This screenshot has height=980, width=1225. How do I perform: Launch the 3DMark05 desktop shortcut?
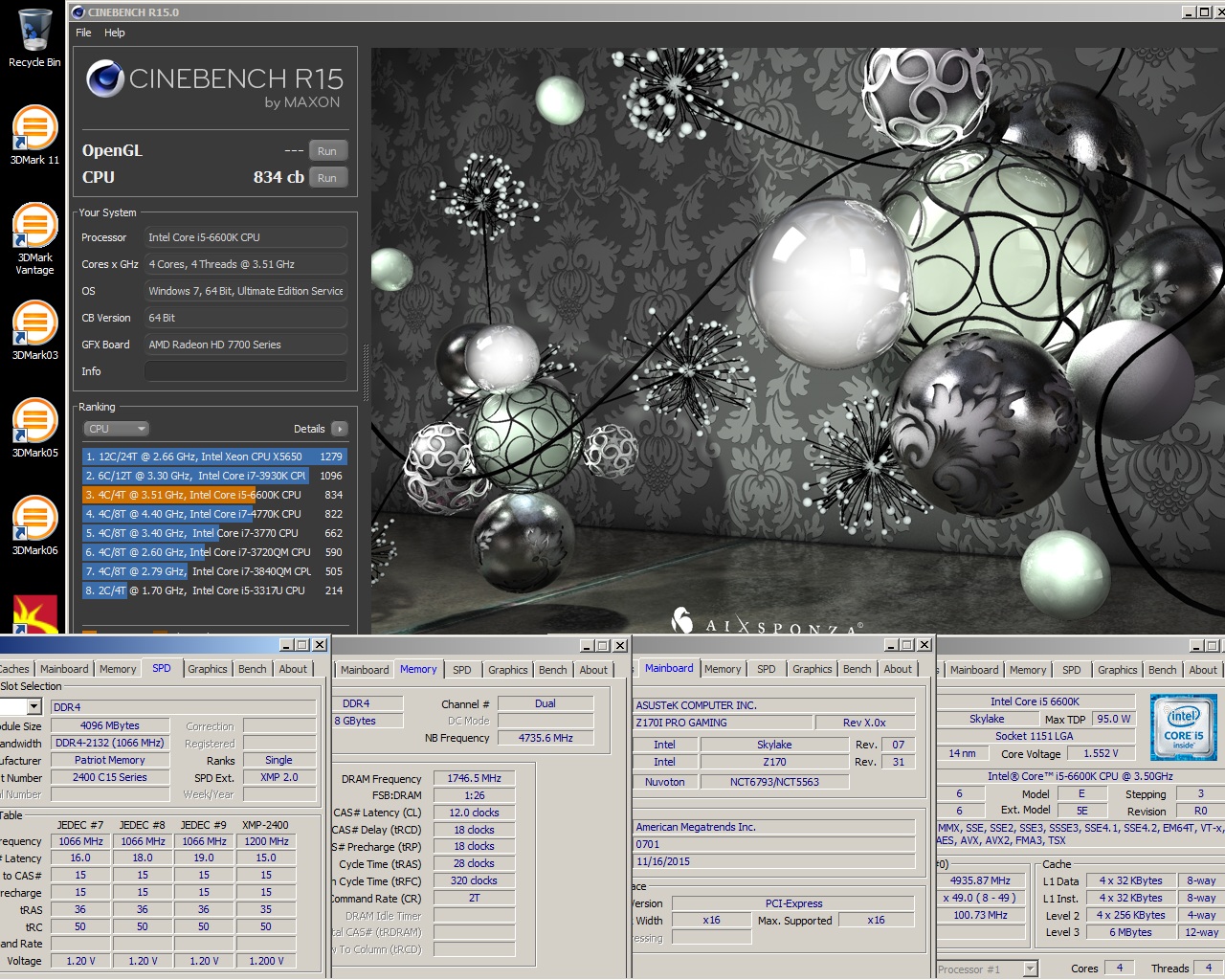click(x=34, y=428)
